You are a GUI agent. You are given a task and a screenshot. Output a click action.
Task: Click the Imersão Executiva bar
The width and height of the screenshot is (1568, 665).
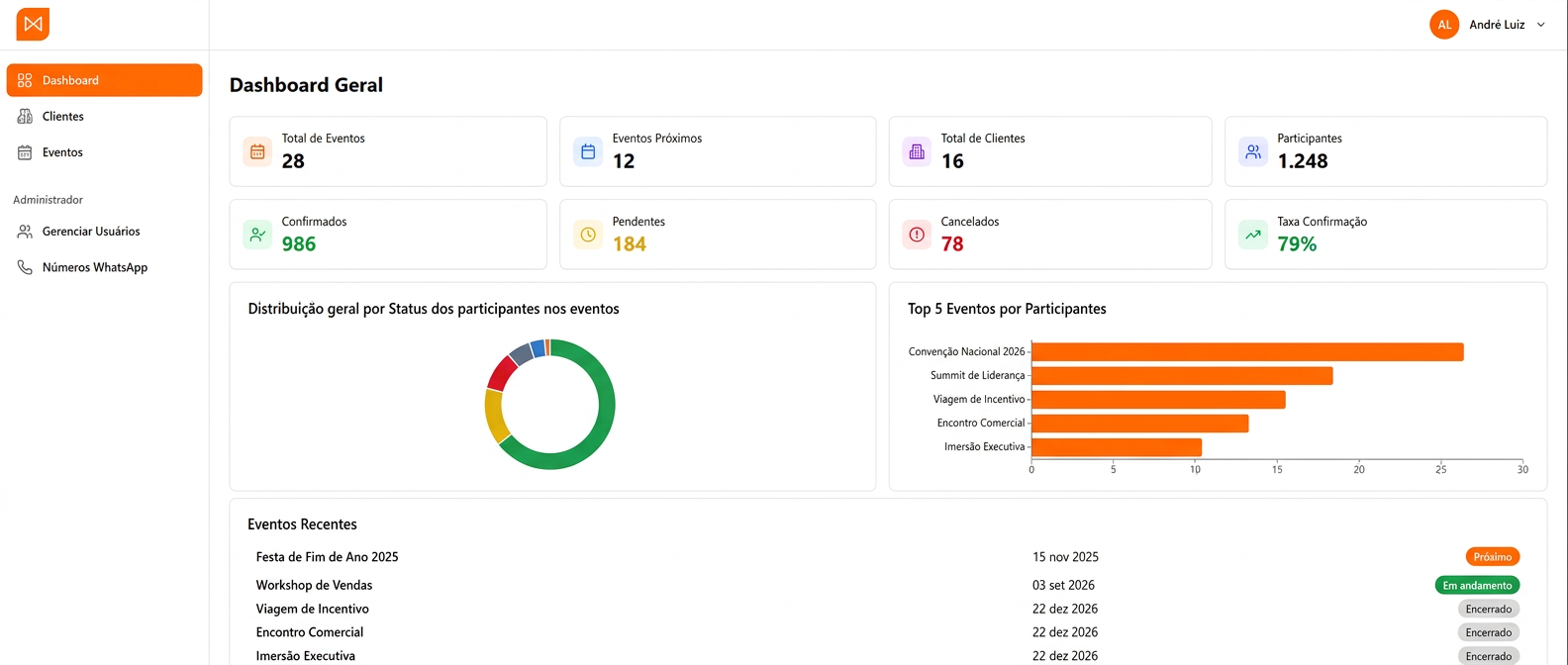tap(1117, 447)
